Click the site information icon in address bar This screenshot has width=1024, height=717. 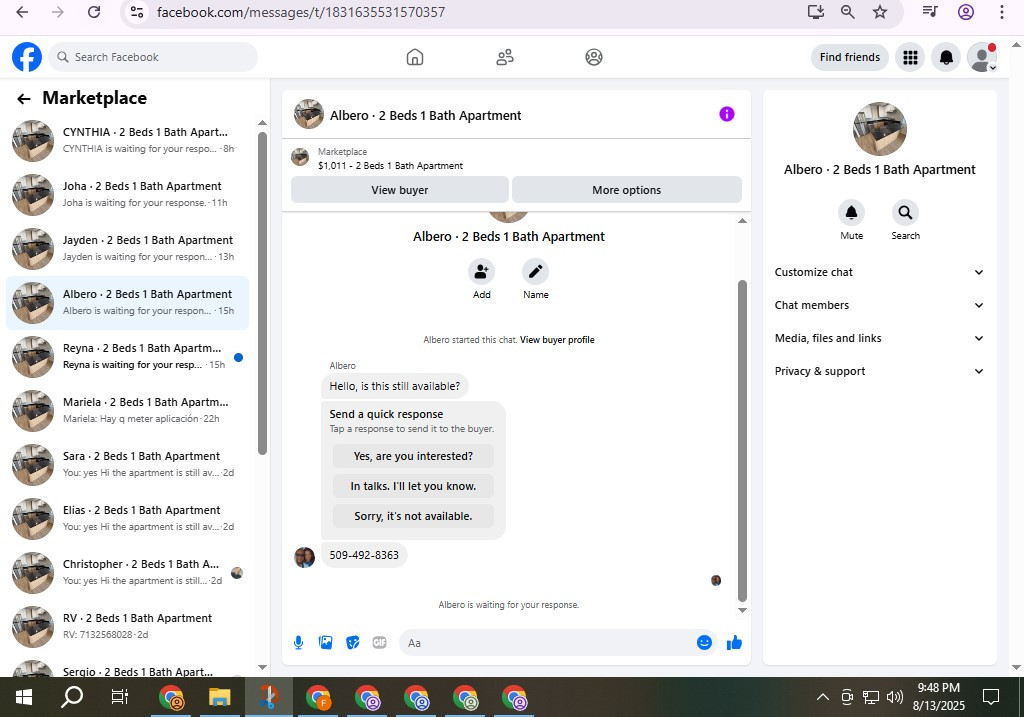point(136,12)
